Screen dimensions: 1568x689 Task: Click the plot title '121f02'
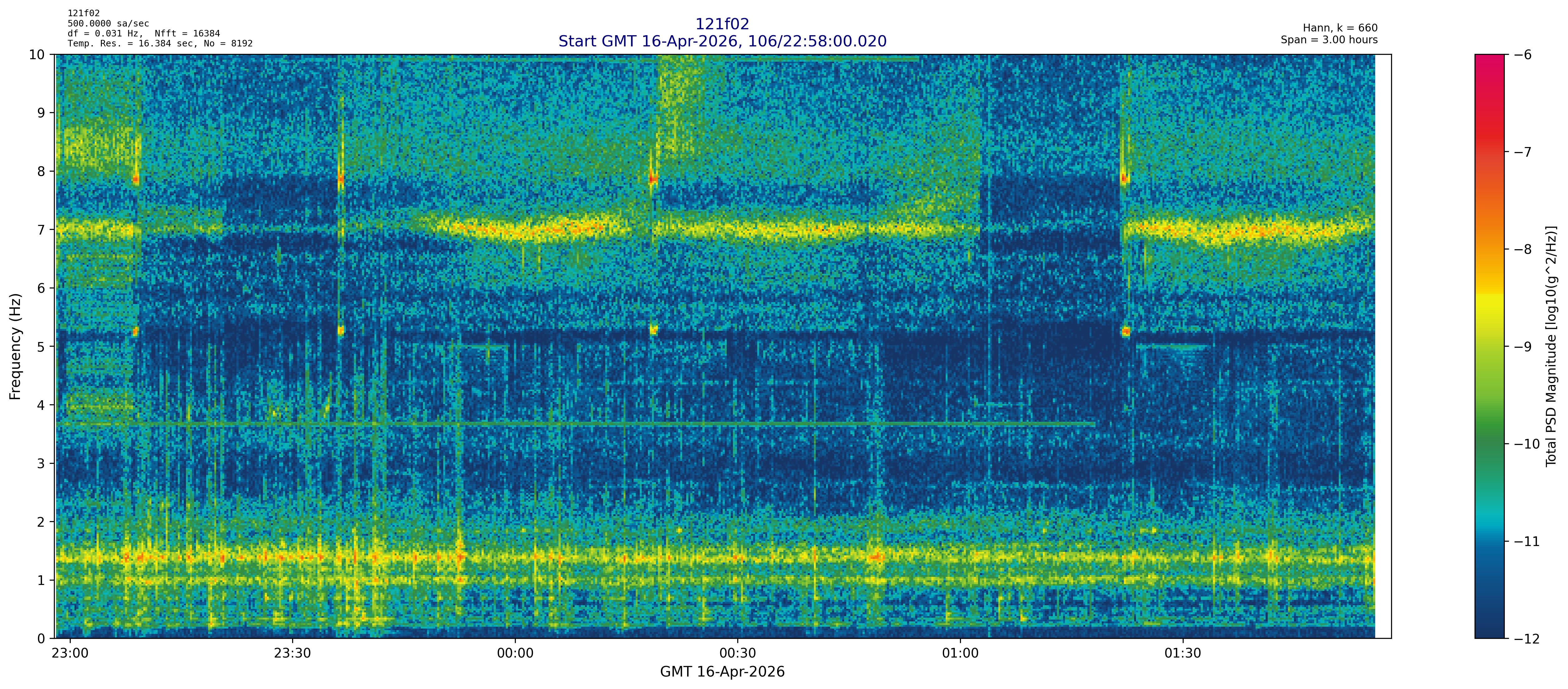tap(722, 24)
